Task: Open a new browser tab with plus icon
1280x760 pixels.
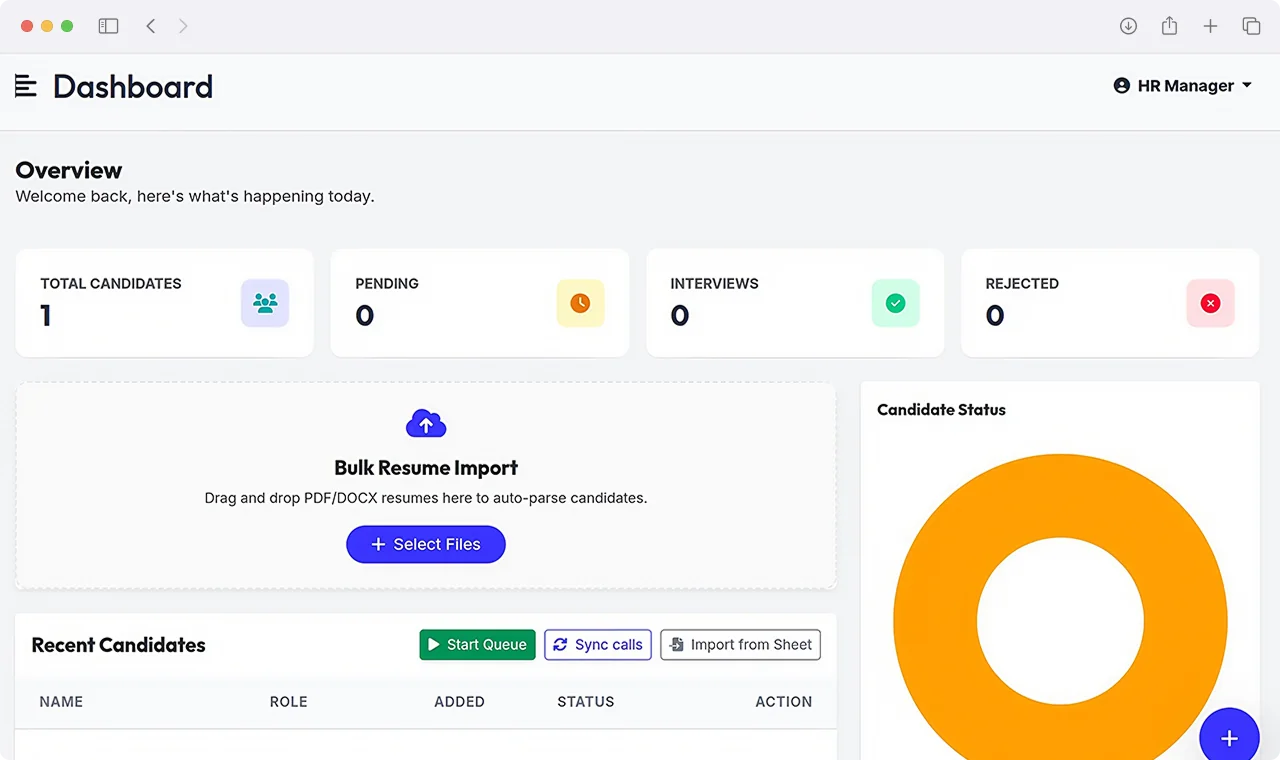Action: 1210,26
